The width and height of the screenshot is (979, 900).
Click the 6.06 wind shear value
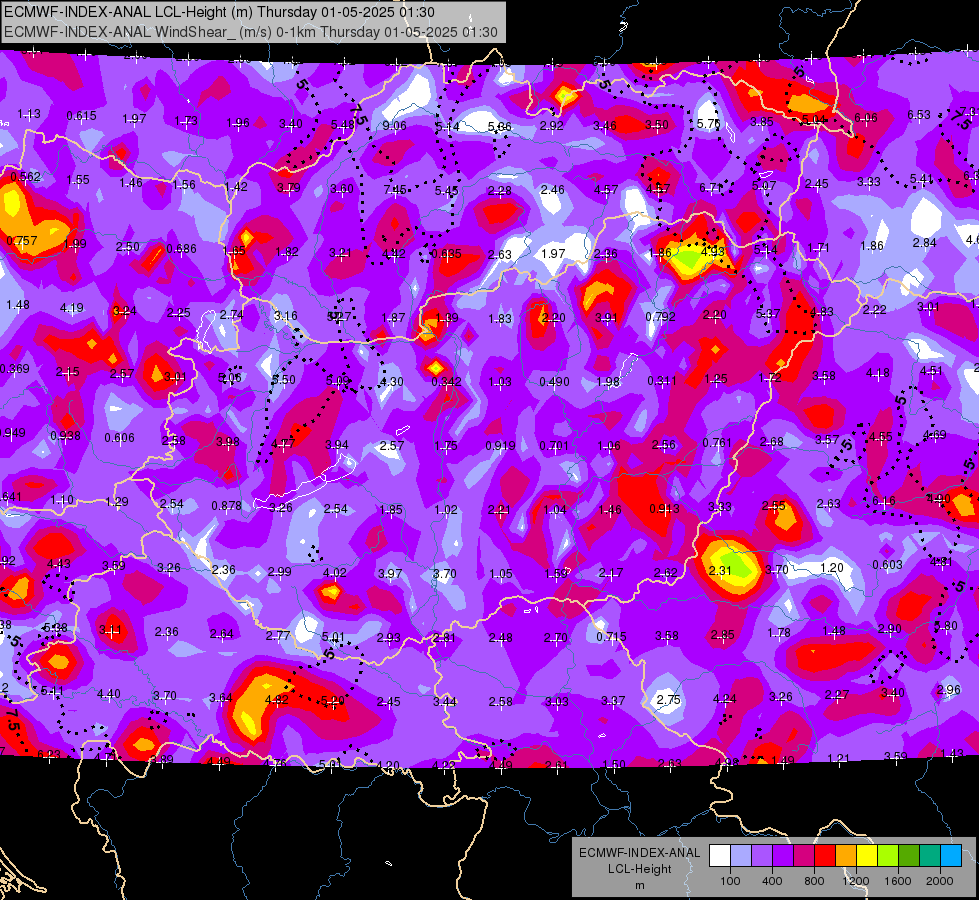coord(866,117)
